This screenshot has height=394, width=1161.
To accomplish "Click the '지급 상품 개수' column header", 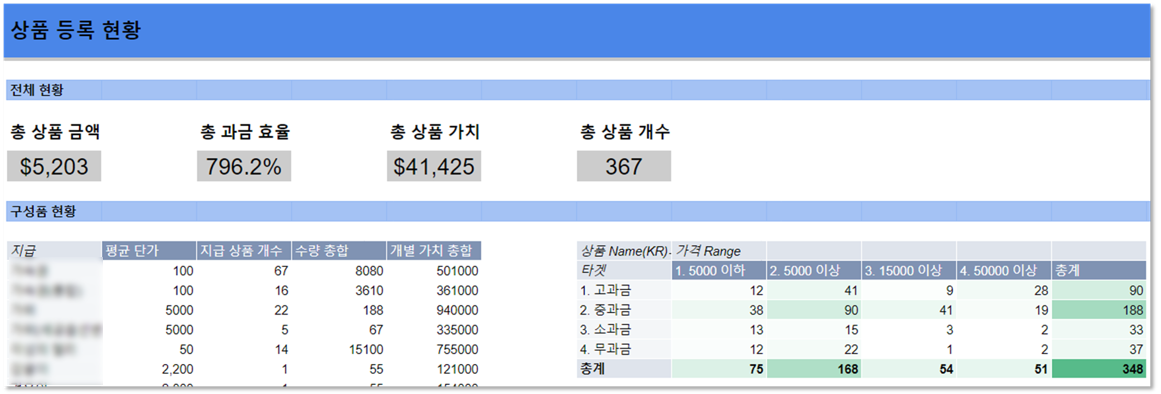I will coord(244,250).
